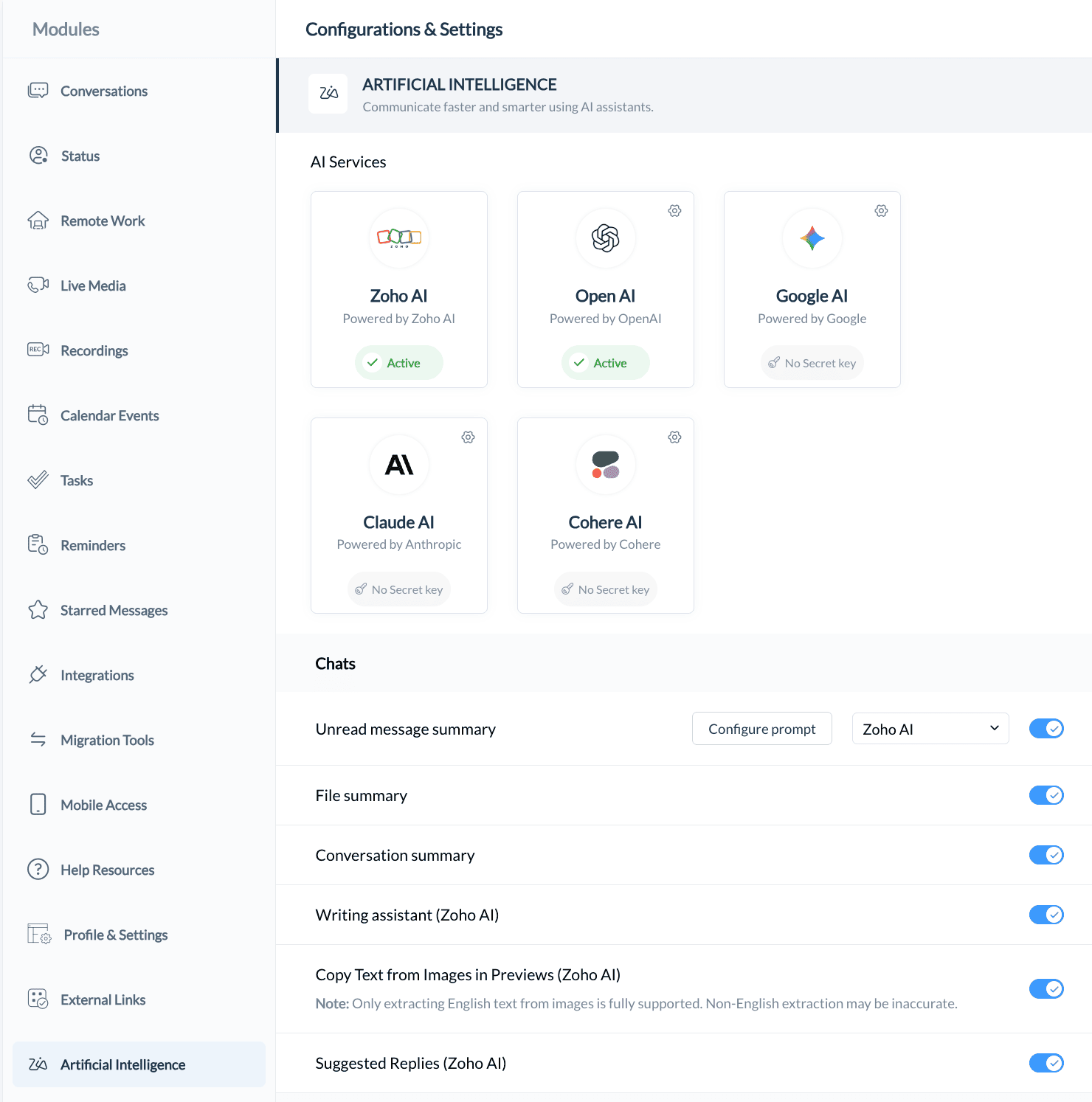Click the Mobile Access phone icon
The image size is (1092, 1102).
click(38, 805)
